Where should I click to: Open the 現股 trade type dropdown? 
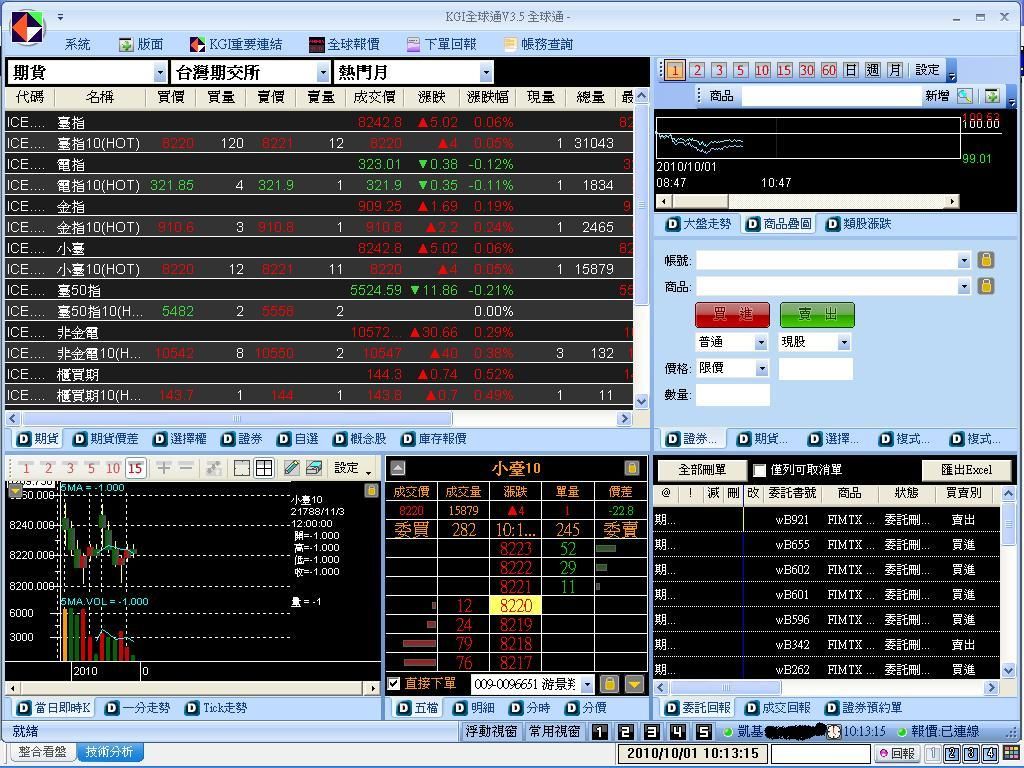tap(844, 342)
